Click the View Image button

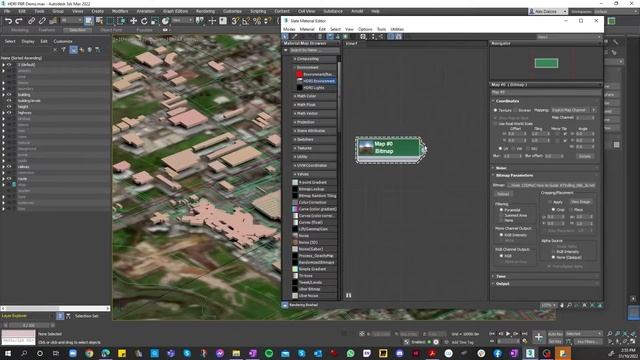[580, 202]
